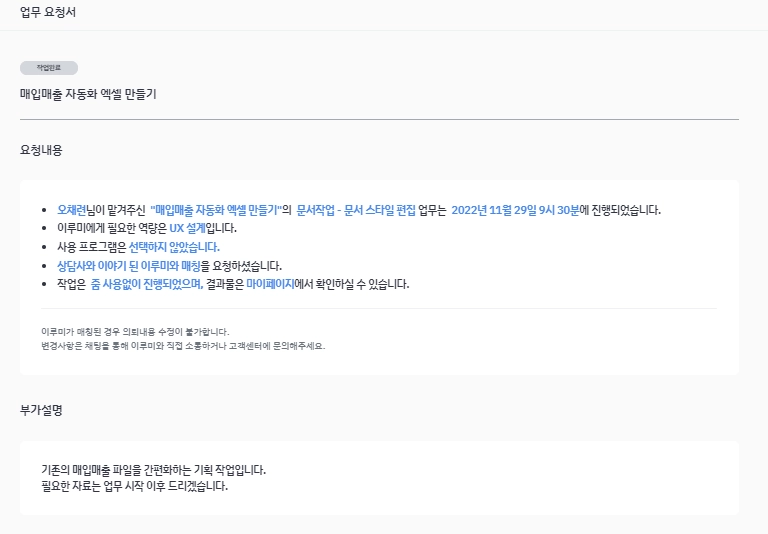Click the bullet beside 이루미에게 필요한 역량은
The height and width of the screenshot is (534, 768).
[45, 229]
